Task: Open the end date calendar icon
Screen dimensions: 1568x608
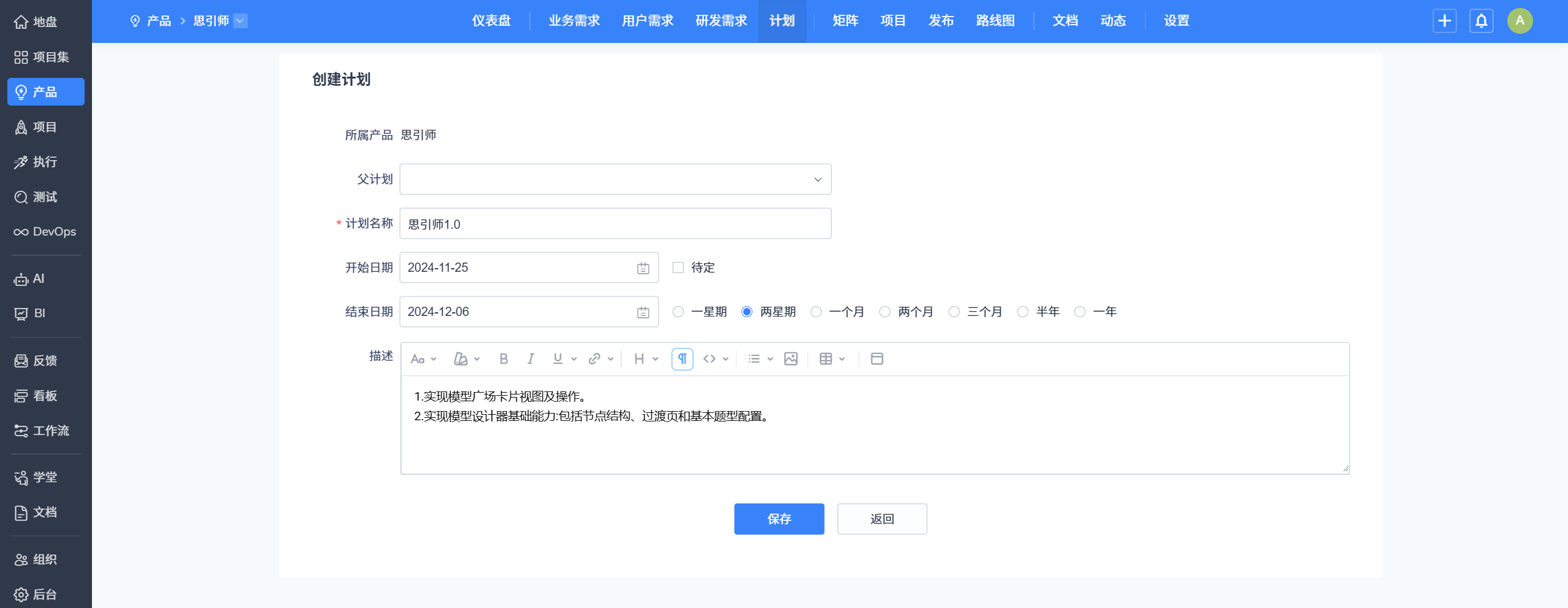Action: point(643,312)
